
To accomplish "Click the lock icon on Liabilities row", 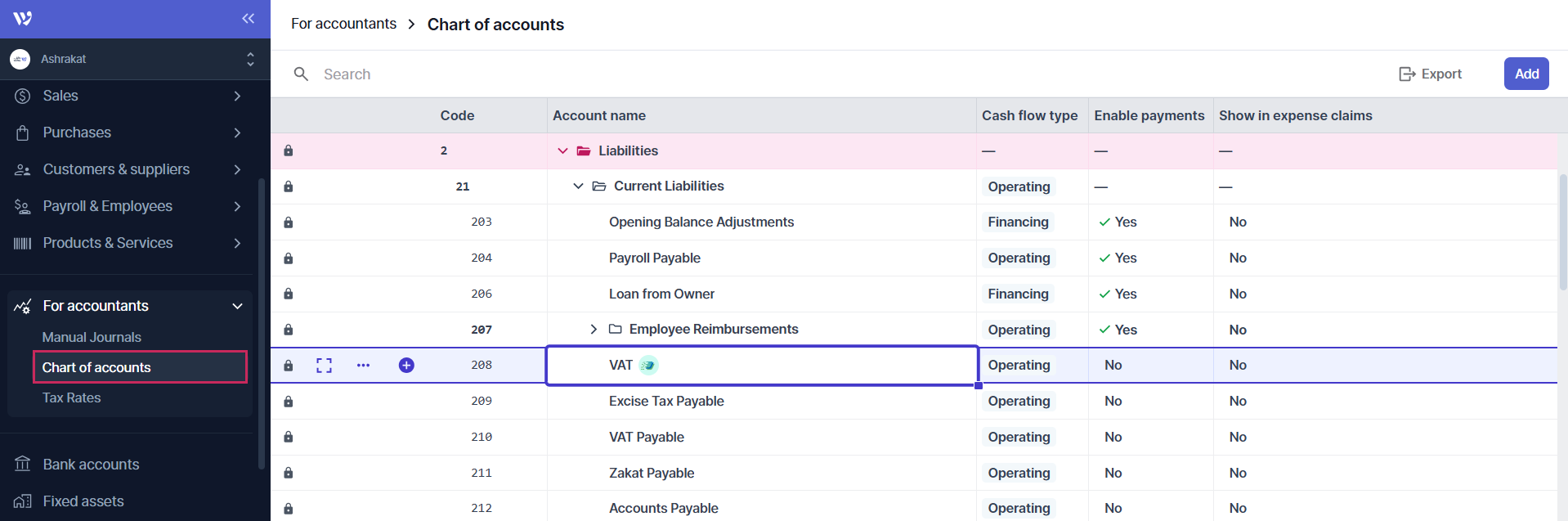I will point(289,151).
